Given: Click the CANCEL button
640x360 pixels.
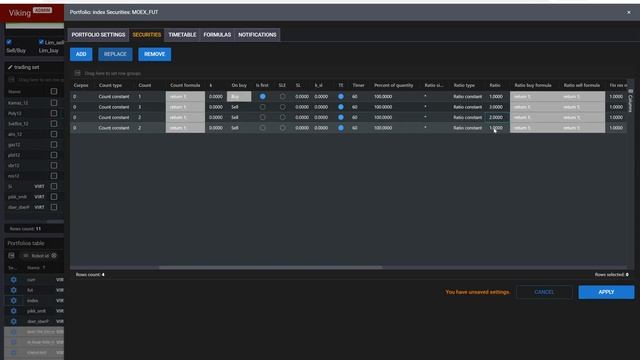Looking at the screenshot, I should coord(544,292).
